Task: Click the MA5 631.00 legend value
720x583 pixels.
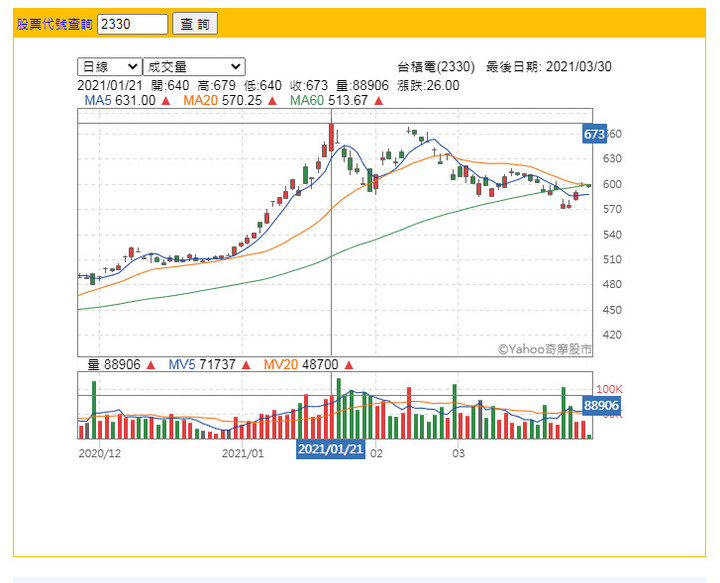Action: pos(120,101)
